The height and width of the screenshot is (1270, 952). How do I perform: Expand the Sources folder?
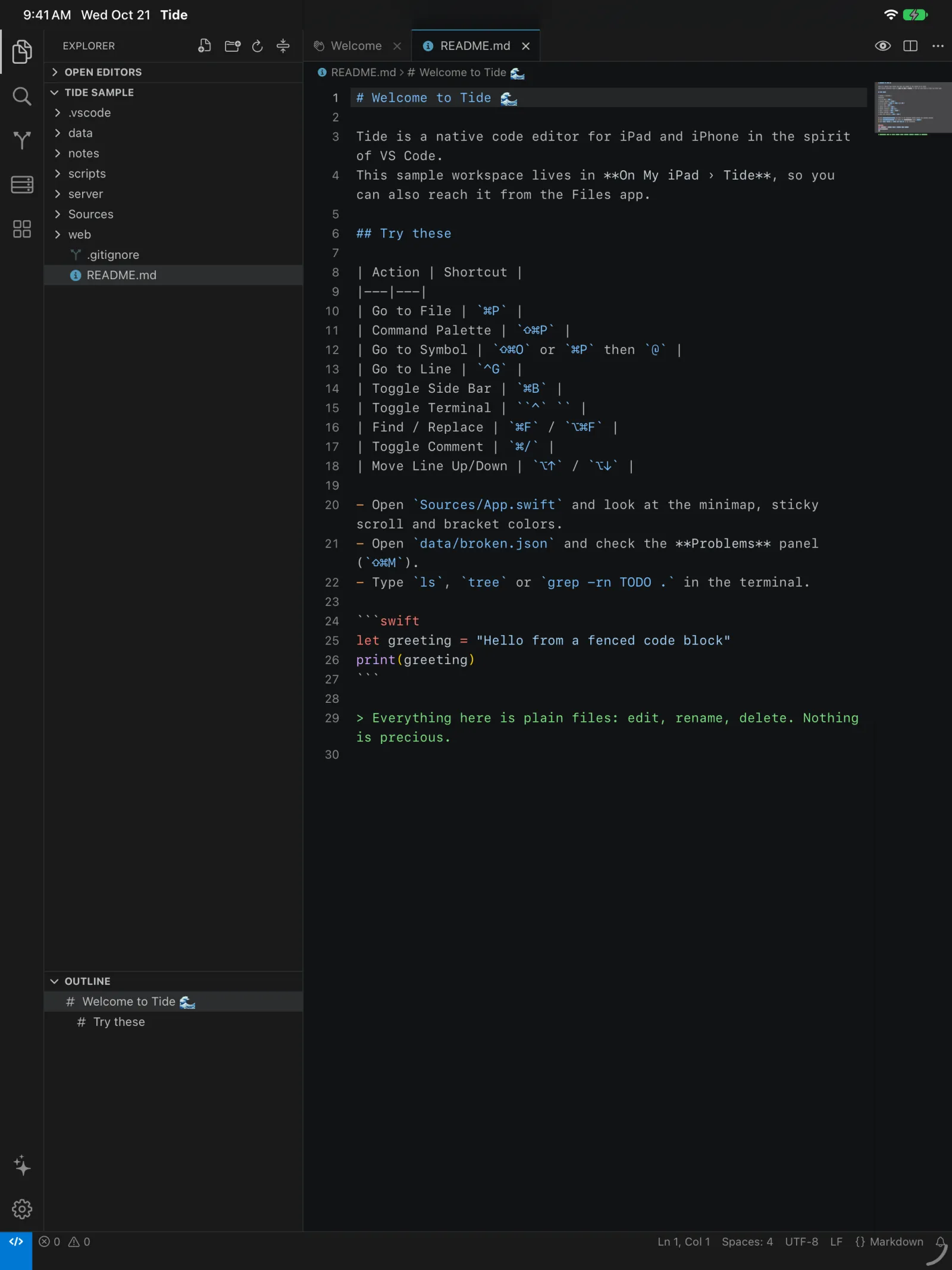(173, 214)
